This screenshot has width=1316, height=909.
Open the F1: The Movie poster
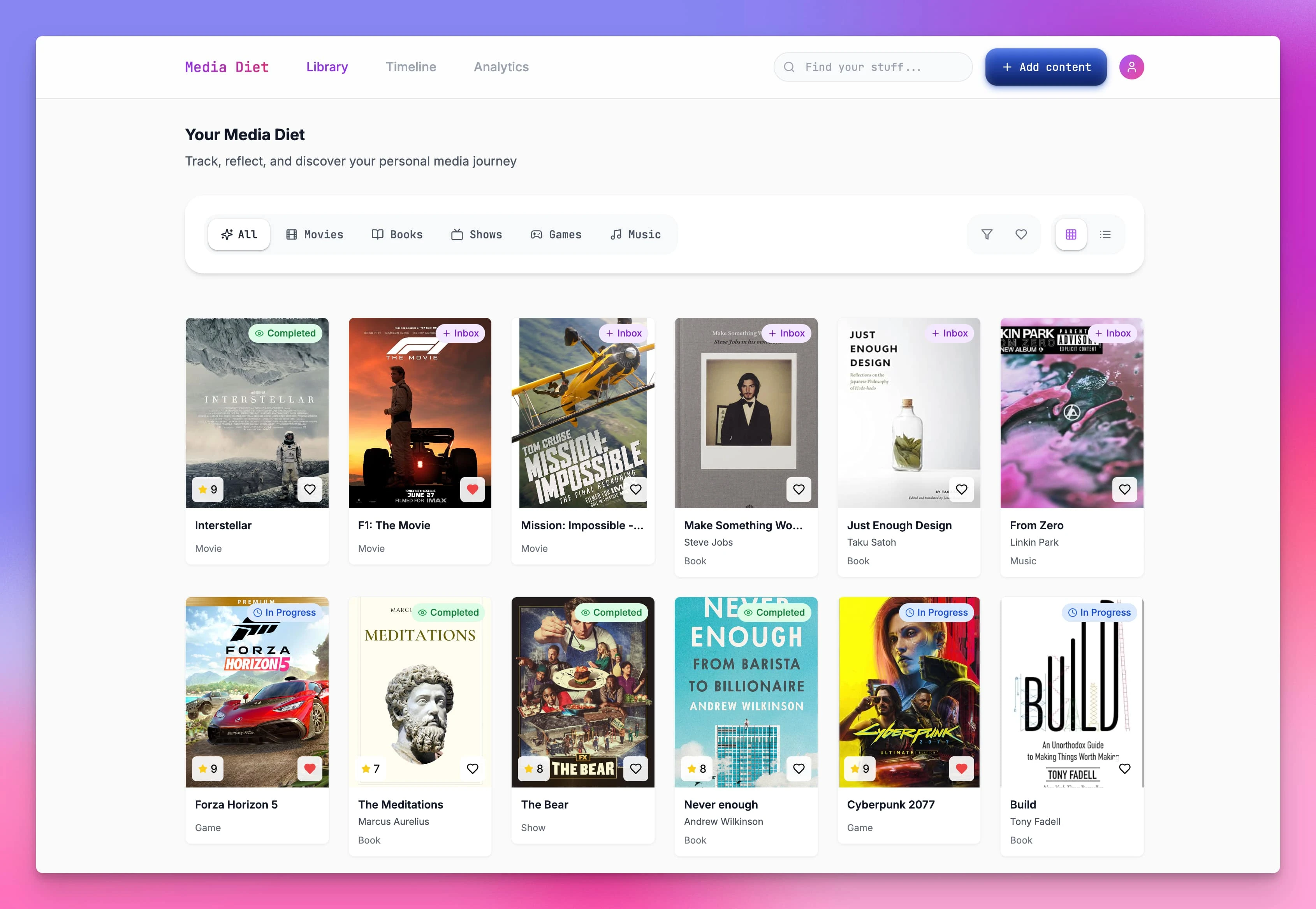click(x=420, y=413)
